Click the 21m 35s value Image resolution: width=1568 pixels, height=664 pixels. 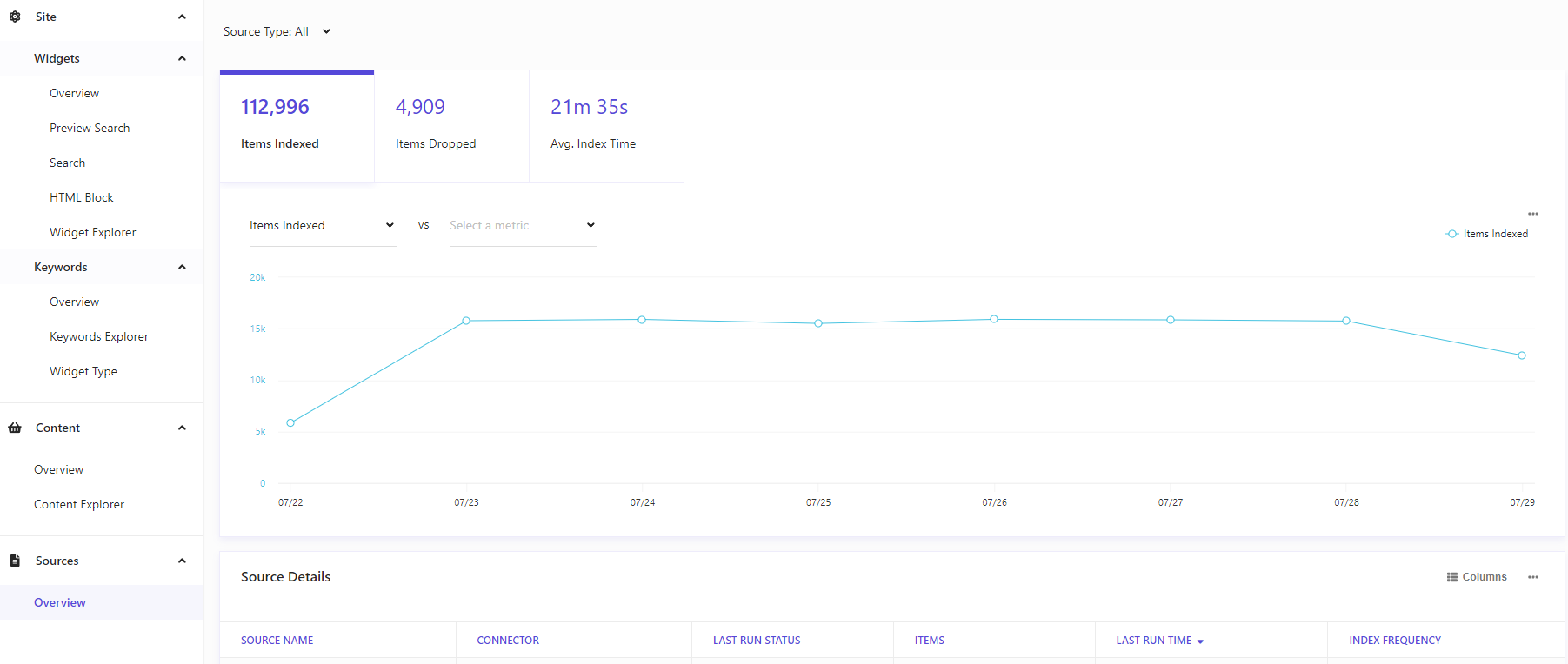point(589,107)
